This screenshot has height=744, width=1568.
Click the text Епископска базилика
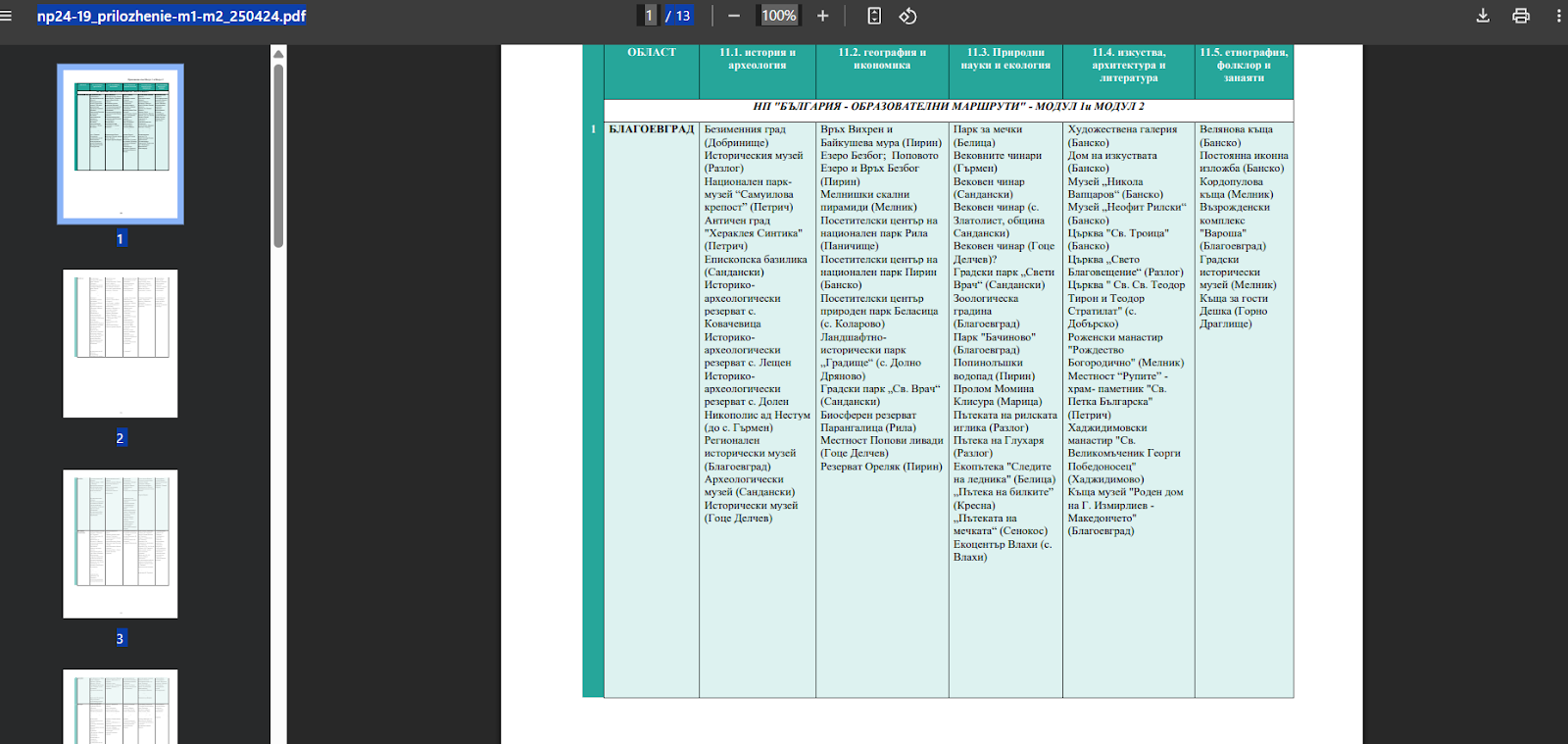pyautogui.click(x=756, y=260)
